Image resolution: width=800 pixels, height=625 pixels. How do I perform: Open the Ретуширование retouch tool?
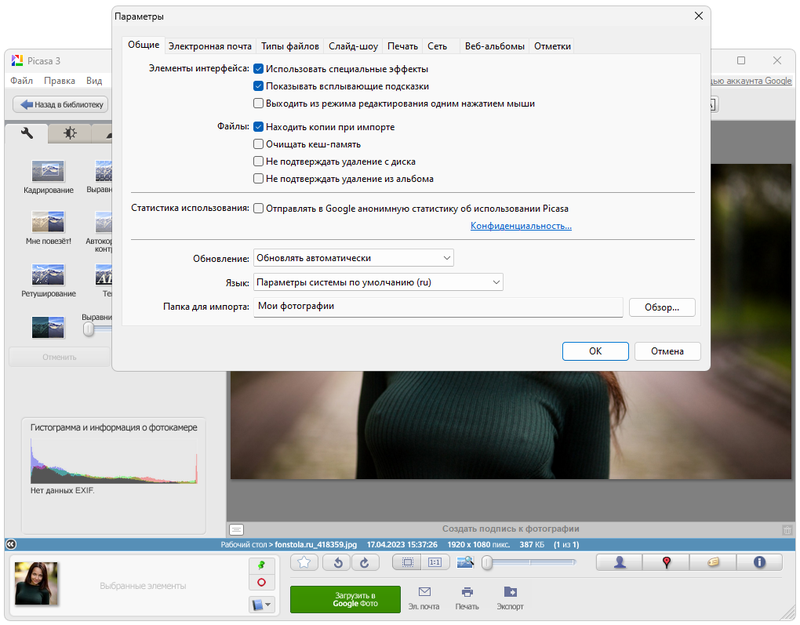(48, 274)
